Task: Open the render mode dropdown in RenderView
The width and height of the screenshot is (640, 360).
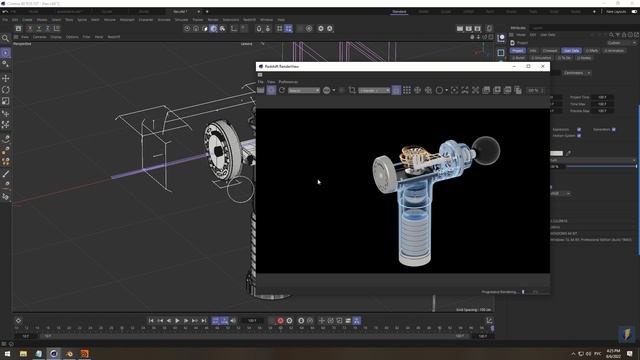Action: [304, 90]
